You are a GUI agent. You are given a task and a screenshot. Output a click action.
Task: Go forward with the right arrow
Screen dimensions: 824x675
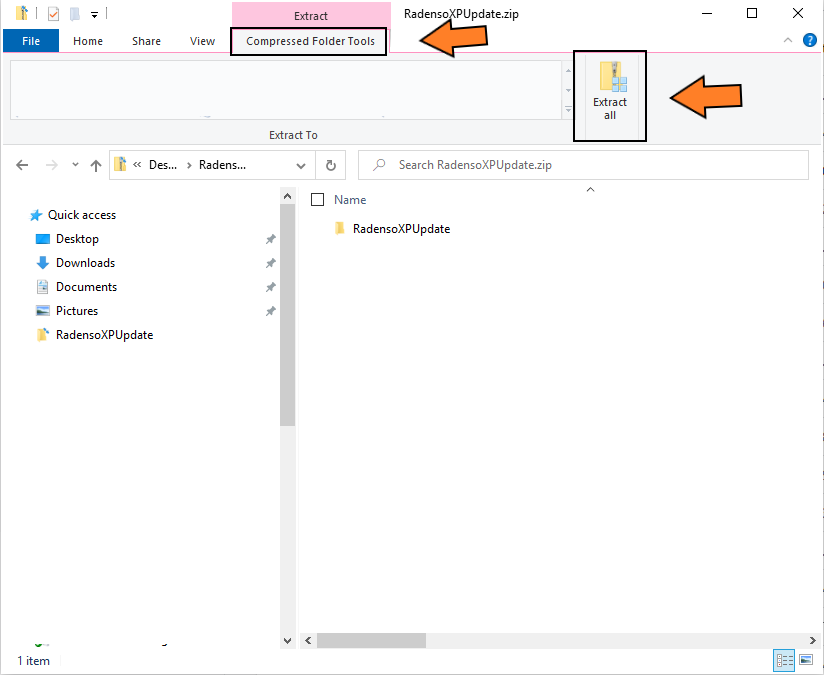pos(52,165)
